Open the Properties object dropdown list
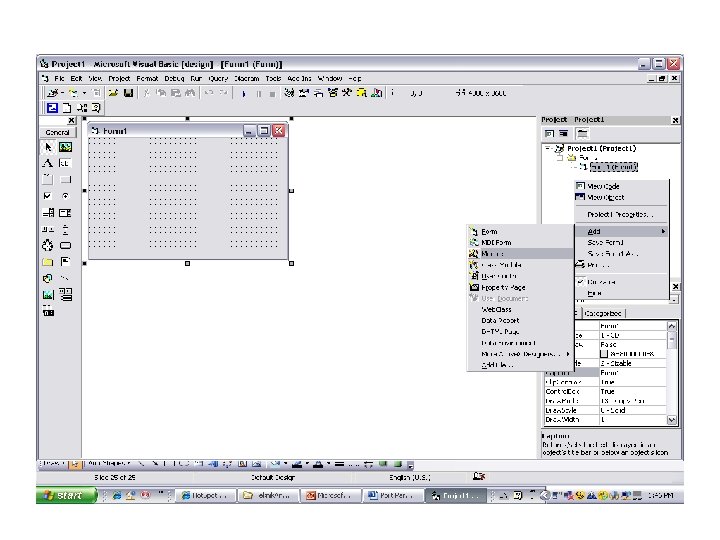Image resolution: width=720 pixels, height=540 pixels. tap(673, 300)
